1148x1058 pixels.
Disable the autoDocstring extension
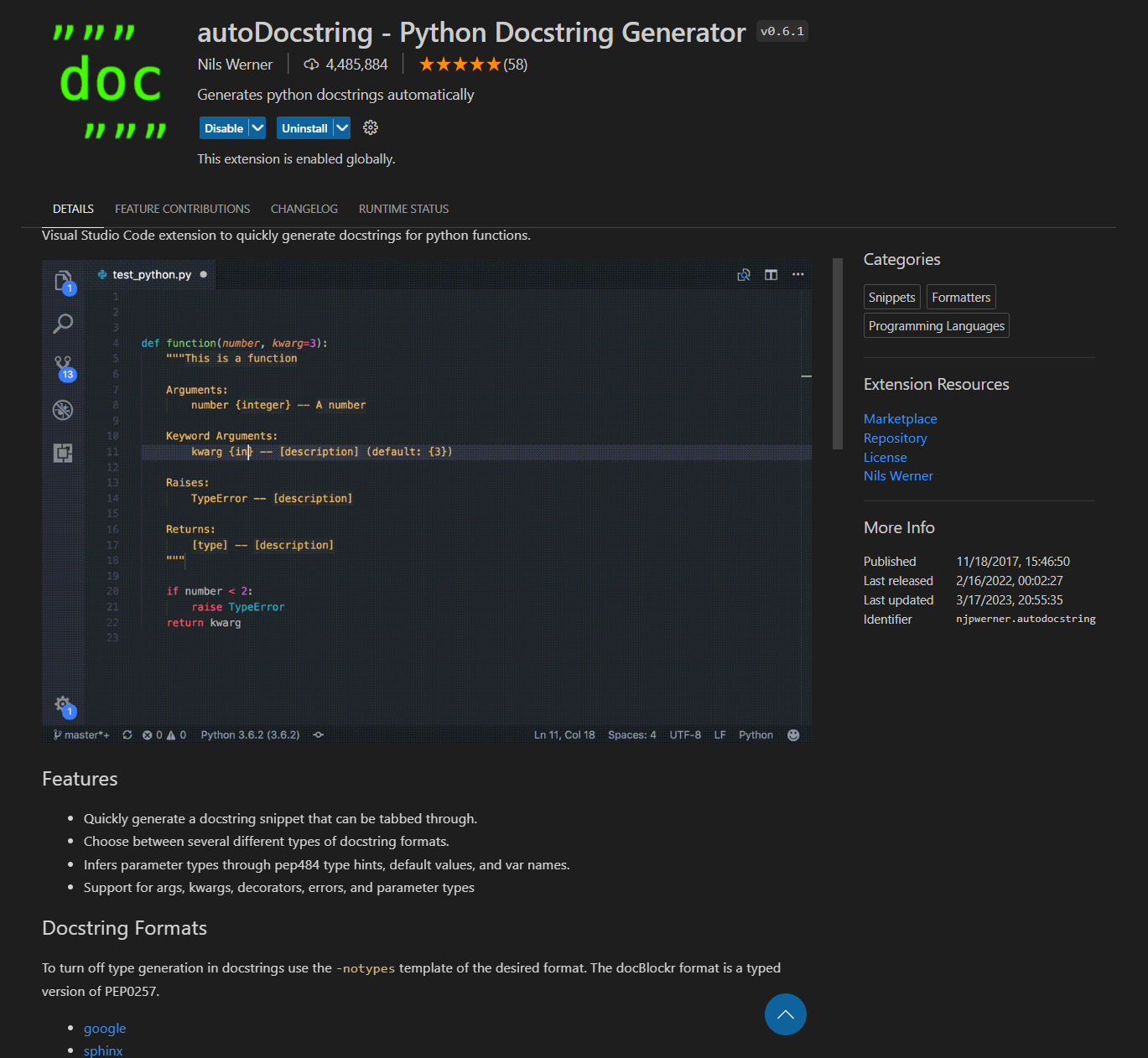[x=224, y=128]
